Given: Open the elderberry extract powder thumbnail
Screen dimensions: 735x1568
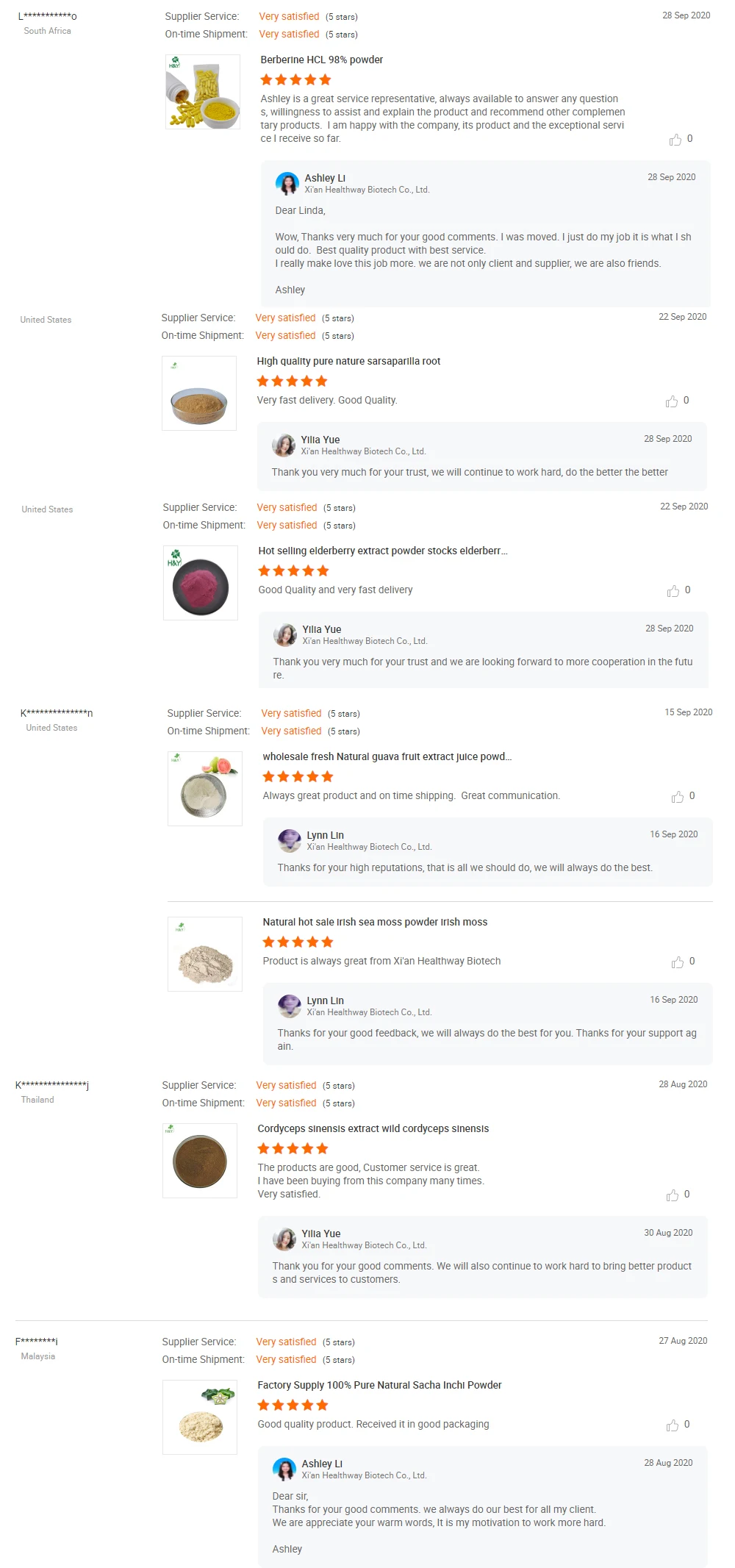Looking at the screenshot, I should (x=201, y=583).
